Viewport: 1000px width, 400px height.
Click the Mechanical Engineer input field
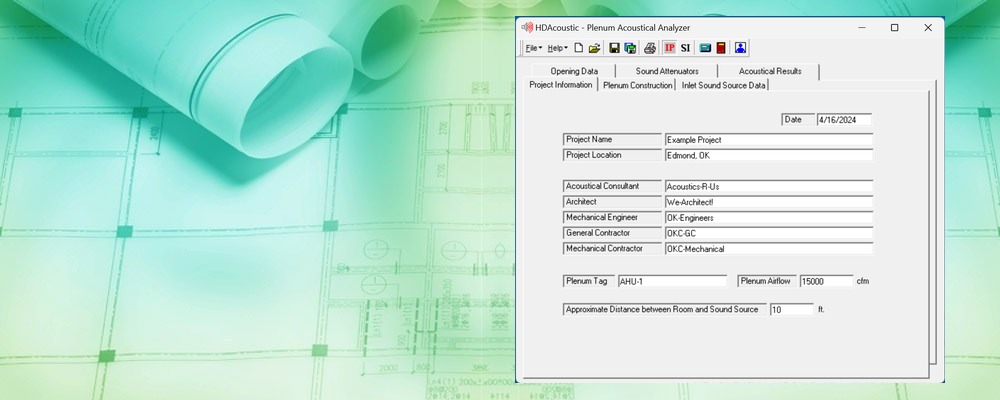(768, 218)
